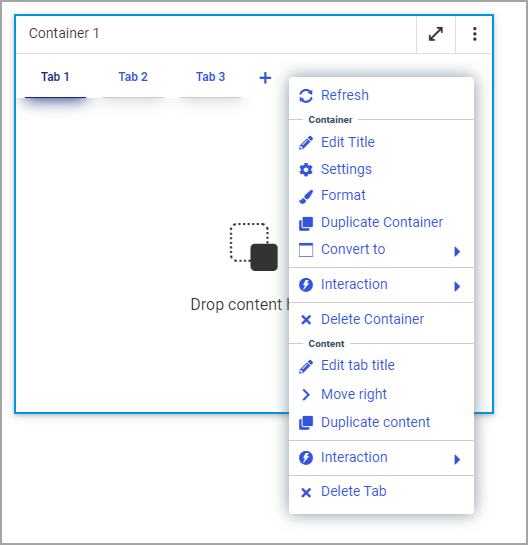Select Duplicate Container
This screenshot has height=545, width=528.
point(381,222)
